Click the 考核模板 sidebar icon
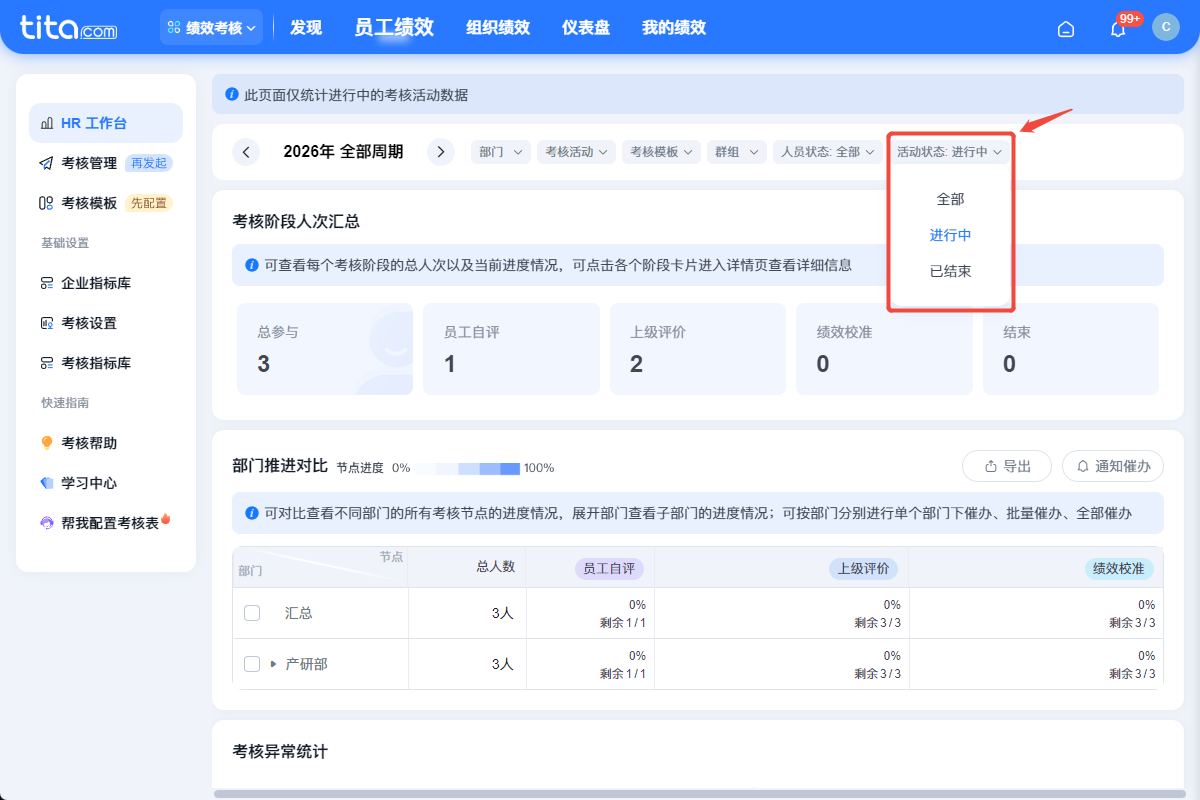Viewport: 1200px width, 800px height. 46,203
